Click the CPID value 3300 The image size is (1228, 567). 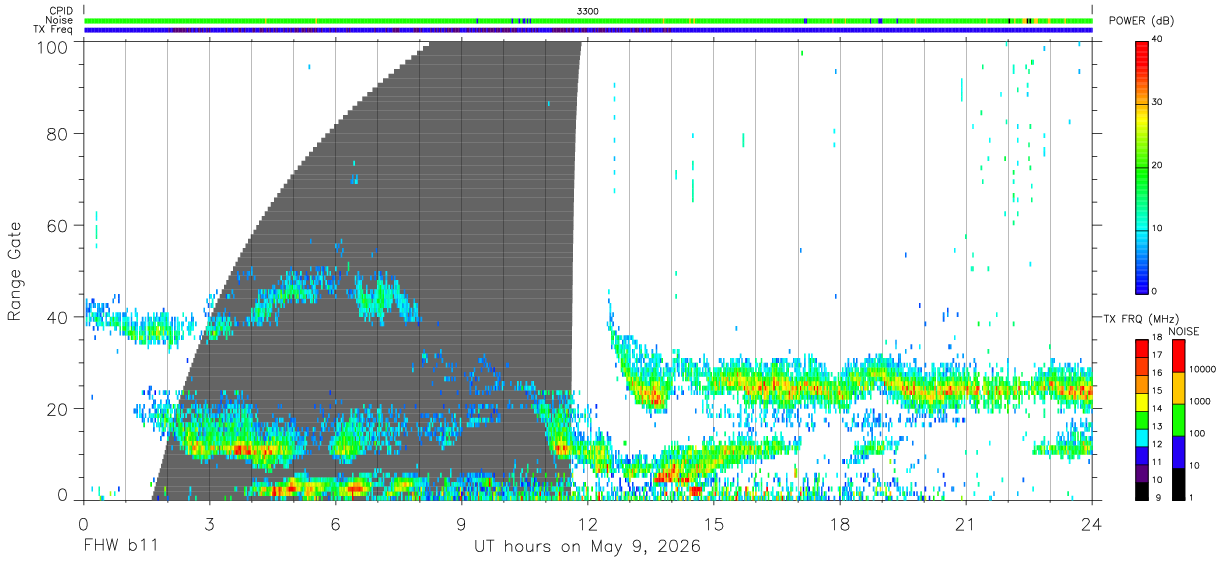coord(589,11)
